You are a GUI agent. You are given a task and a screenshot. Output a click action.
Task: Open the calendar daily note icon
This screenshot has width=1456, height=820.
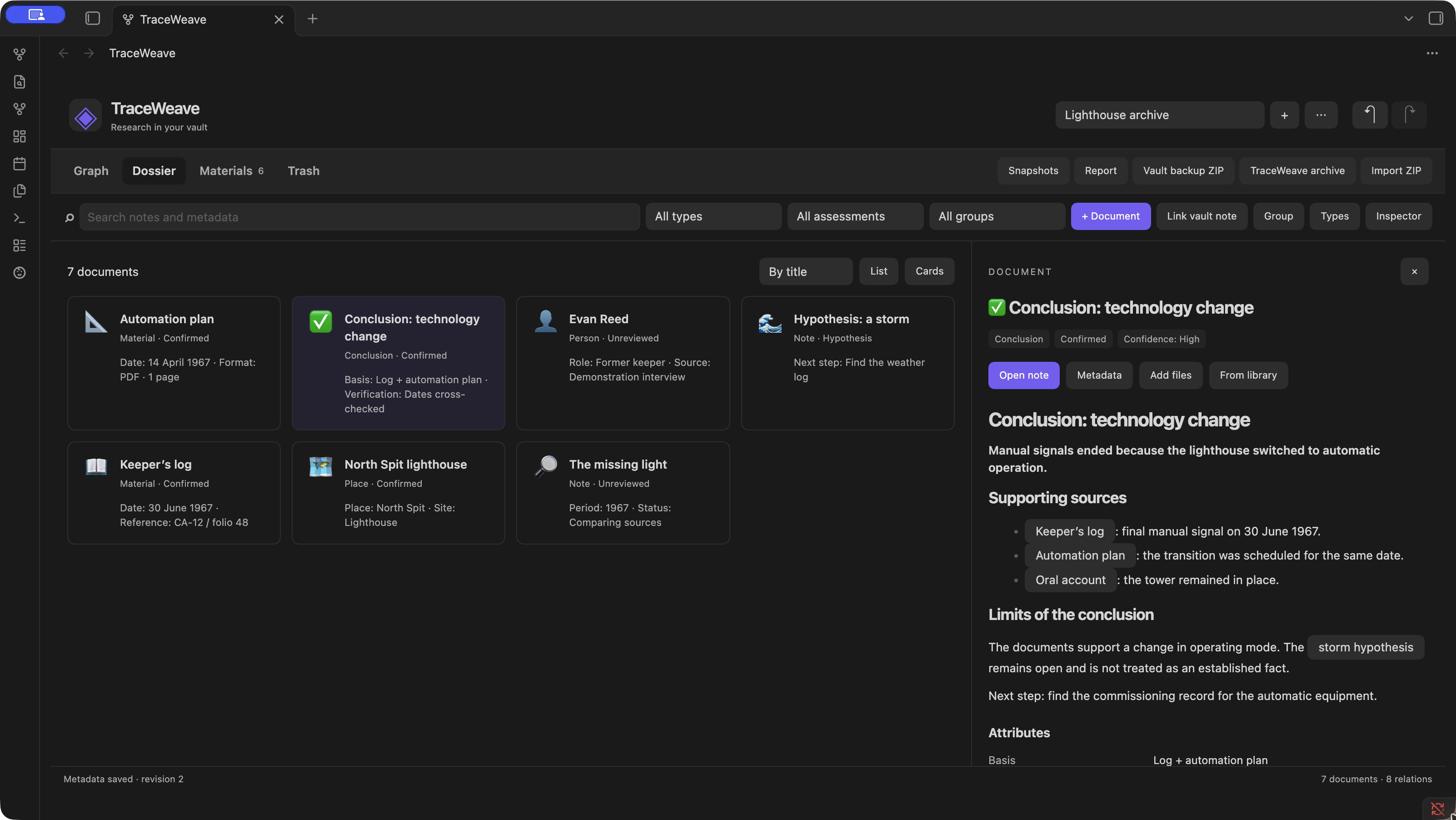(19, 164)
